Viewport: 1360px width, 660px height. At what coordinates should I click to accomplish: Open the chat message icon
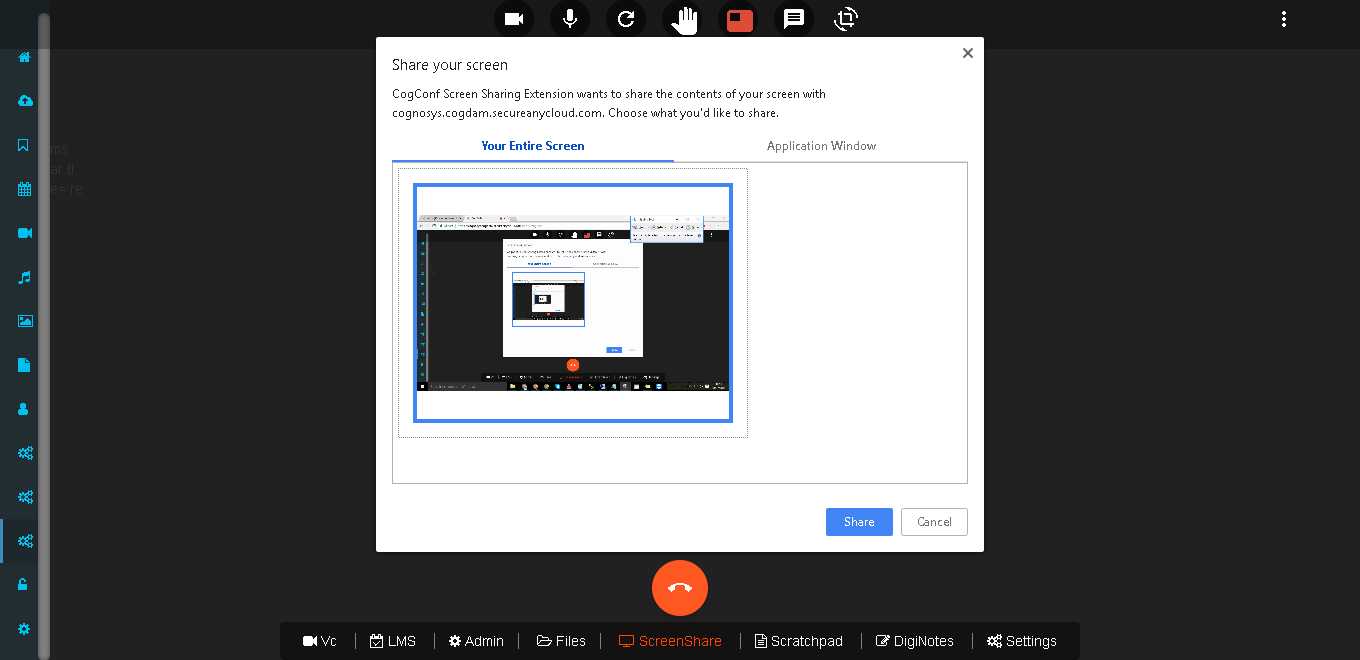click(794, 19)
